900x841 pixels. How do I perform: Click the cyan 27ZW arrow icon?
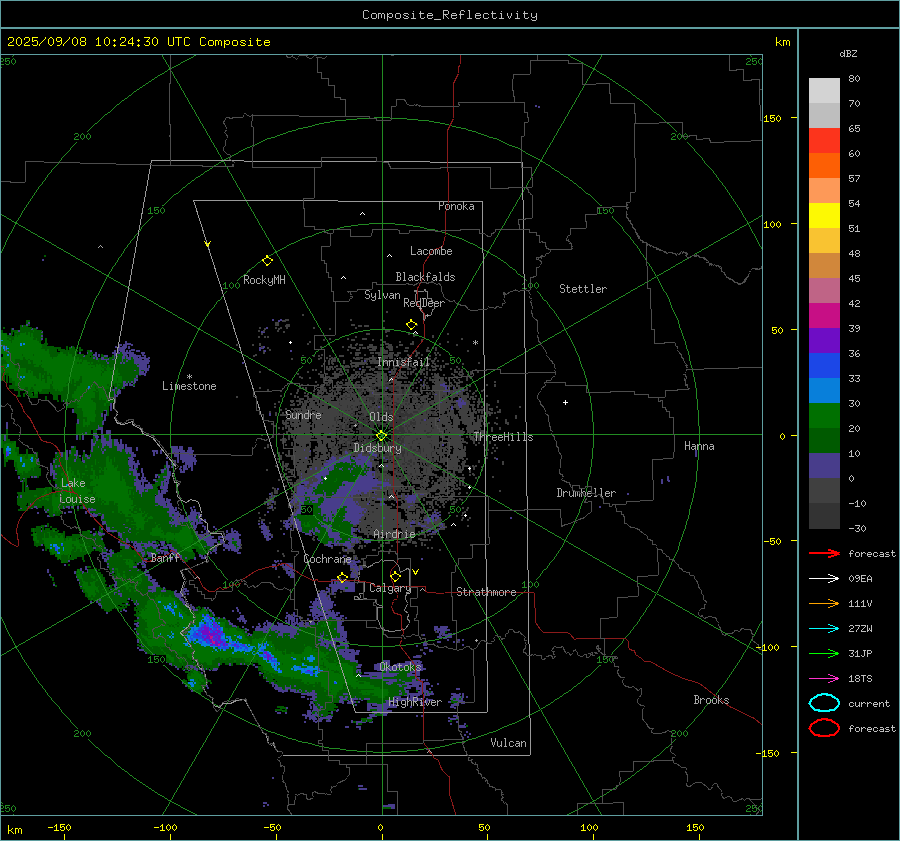tap(824, 629)
